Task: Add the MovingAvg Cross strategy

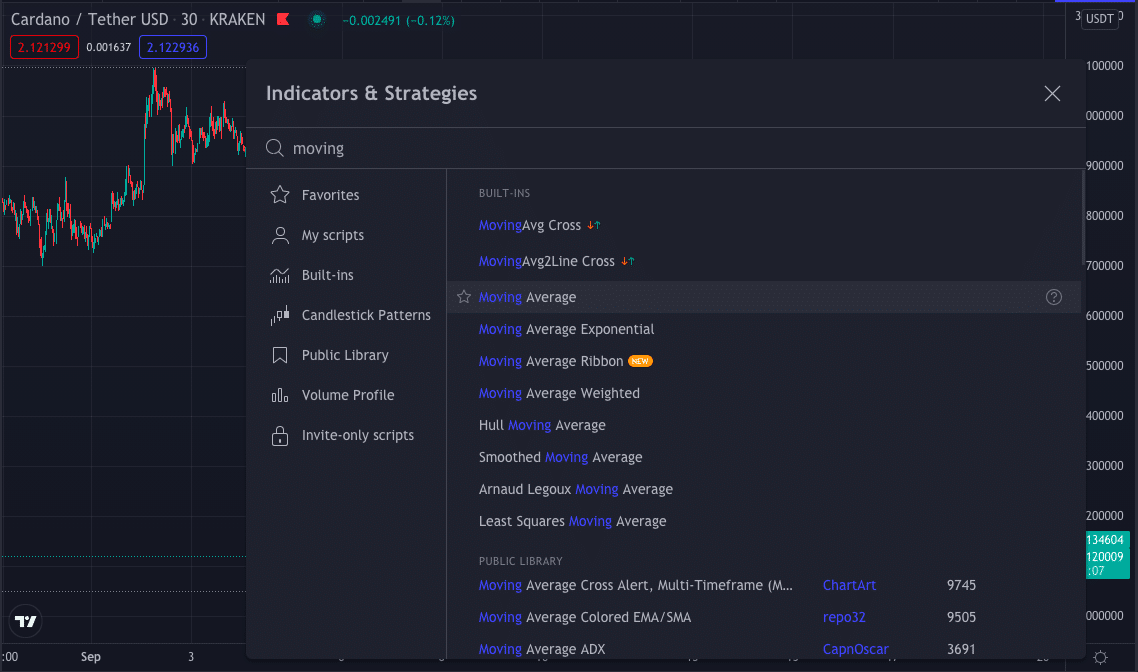Action: (x=530, y=225)
